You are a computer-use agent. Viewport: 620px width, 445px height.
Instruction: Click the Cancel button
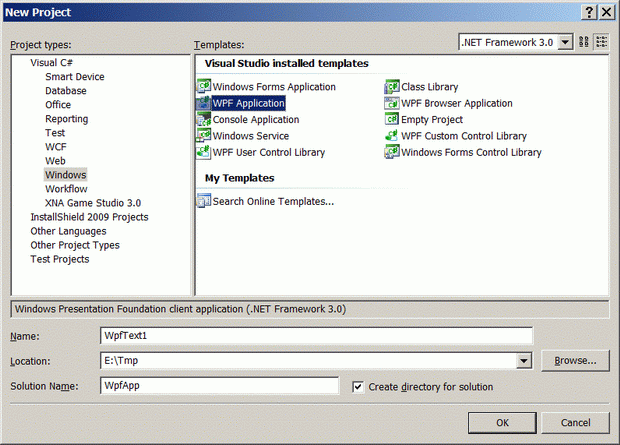pyautogui.click(x=575, y=423)
